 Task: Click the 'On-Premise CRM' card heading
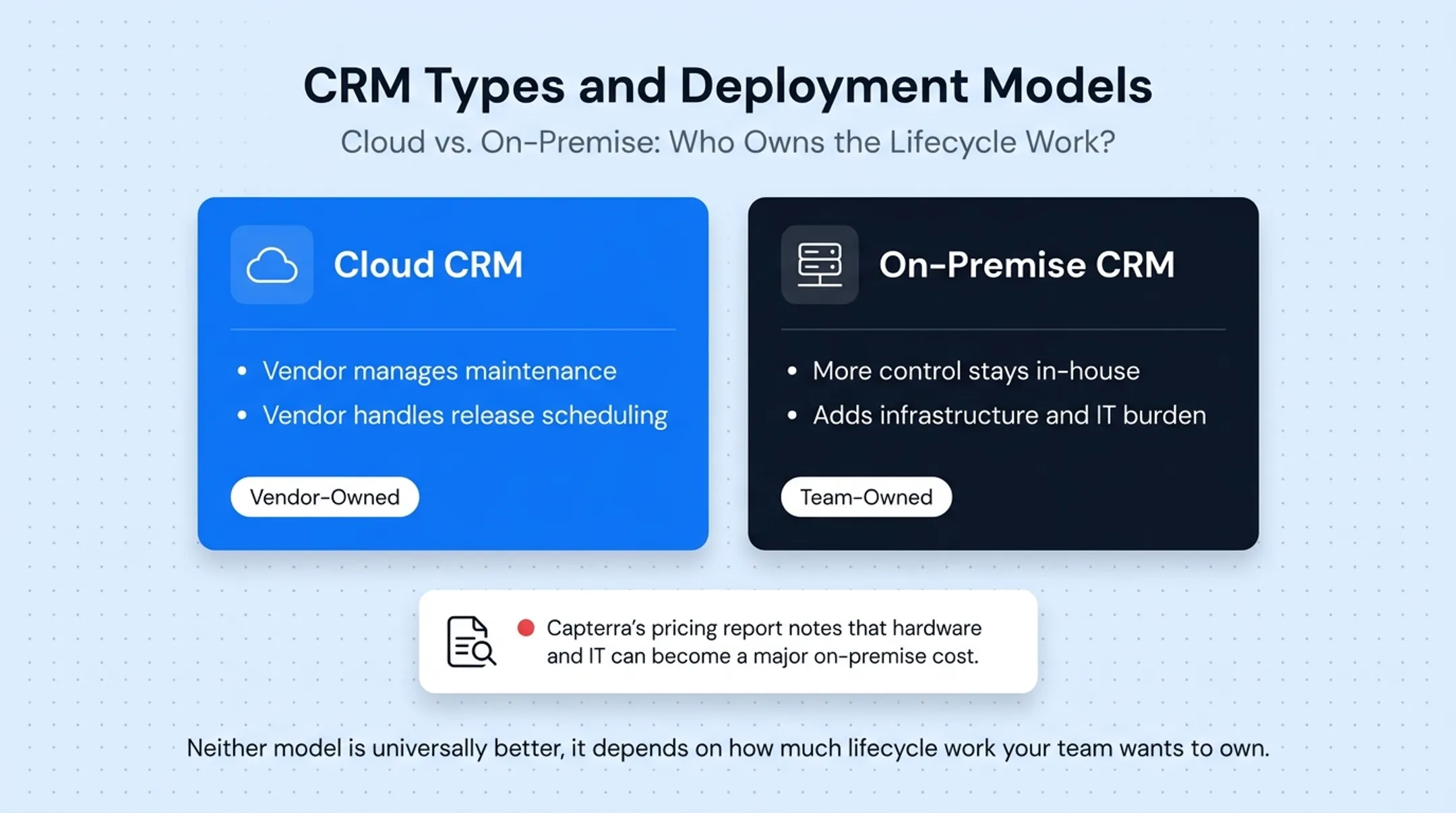click(1027, 264)
